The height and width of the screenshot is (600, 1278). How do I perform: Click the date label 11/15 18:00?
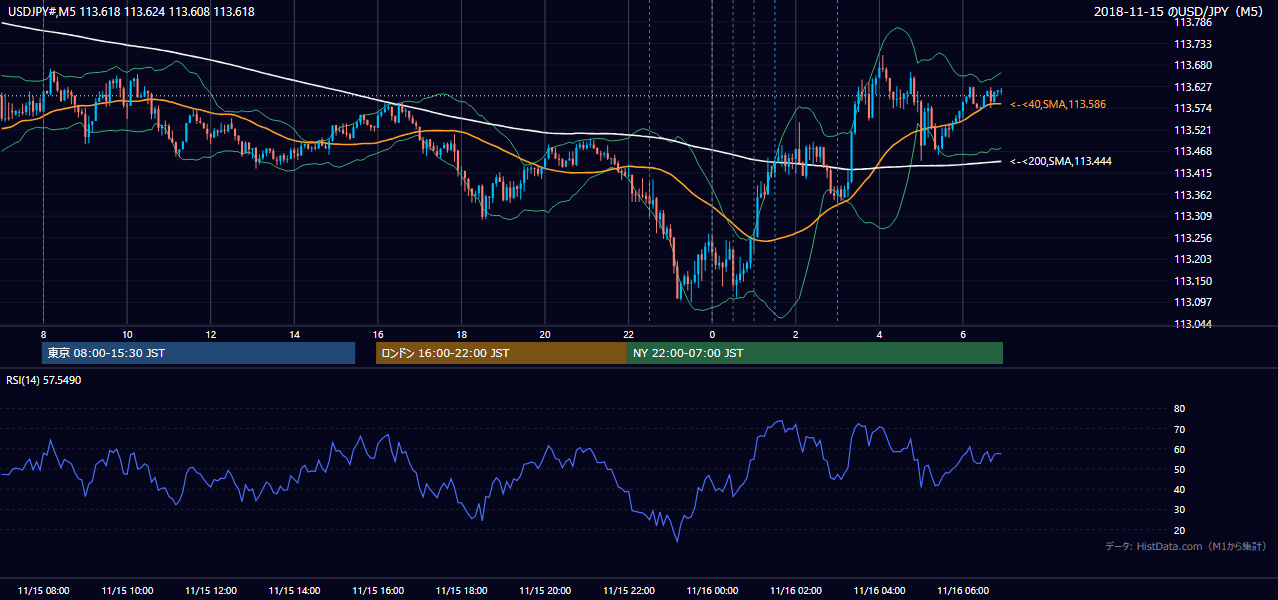click(462, 591)
